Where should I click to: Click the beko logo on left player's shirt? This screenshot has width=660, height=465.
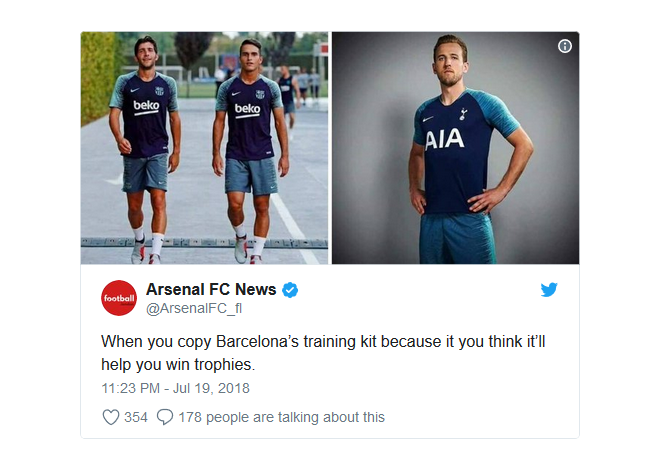[x=146, y=106]
